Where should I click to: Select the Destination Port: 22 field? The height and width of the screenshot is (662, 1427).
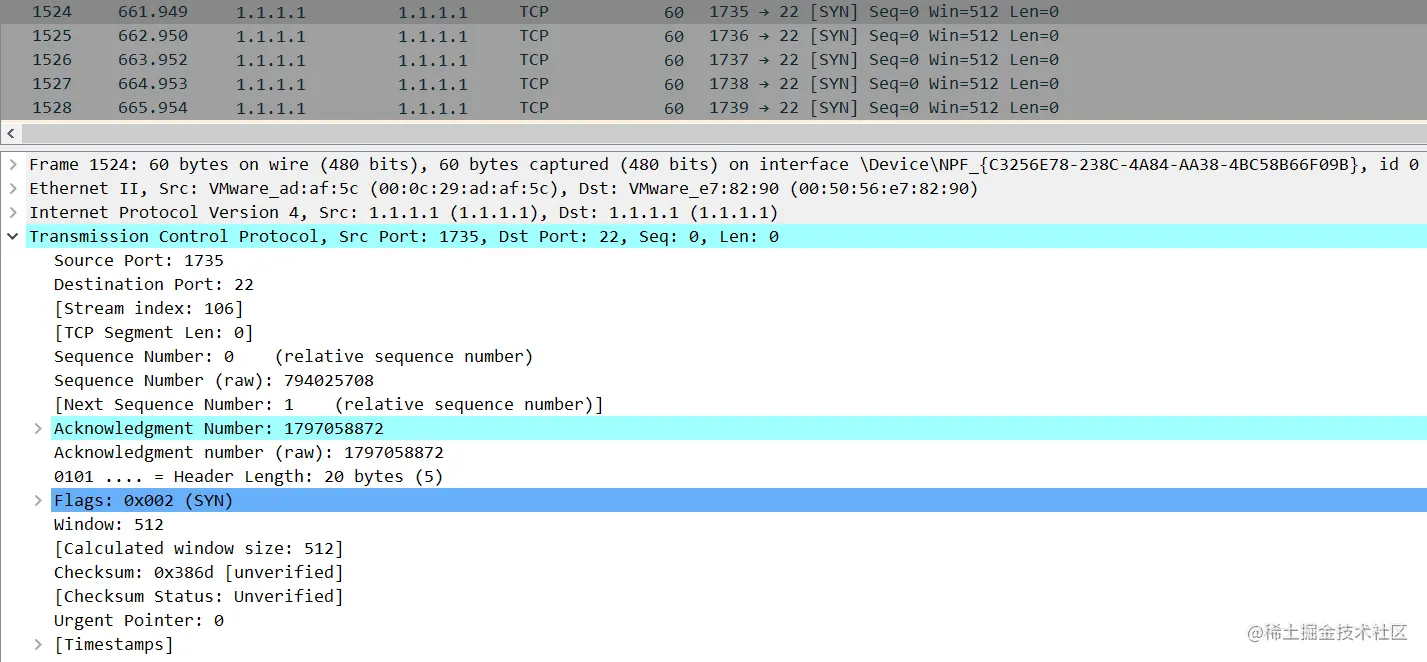154,285
